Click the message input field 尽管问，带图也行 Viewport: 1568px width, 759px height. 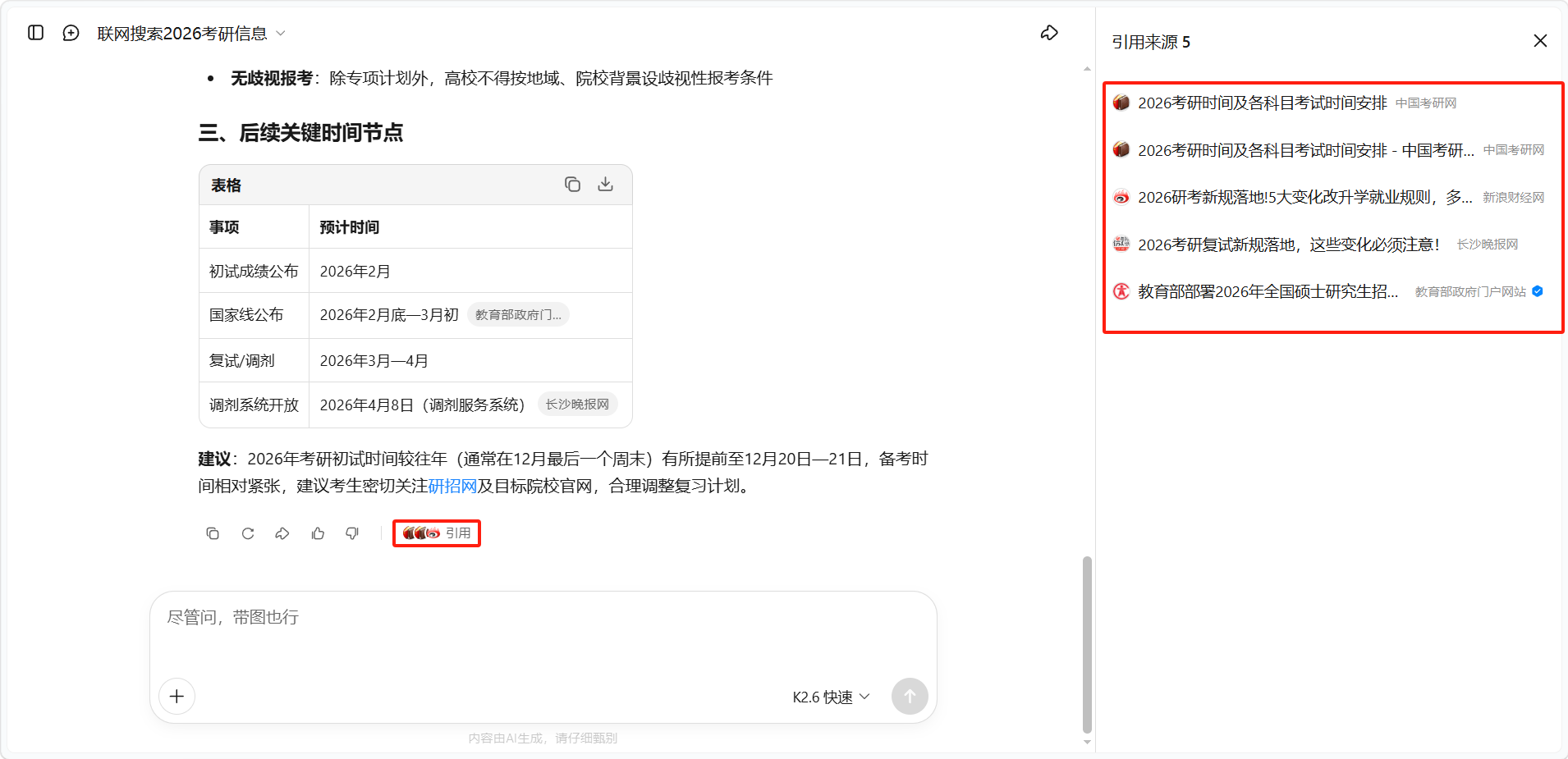click(542, 632)
